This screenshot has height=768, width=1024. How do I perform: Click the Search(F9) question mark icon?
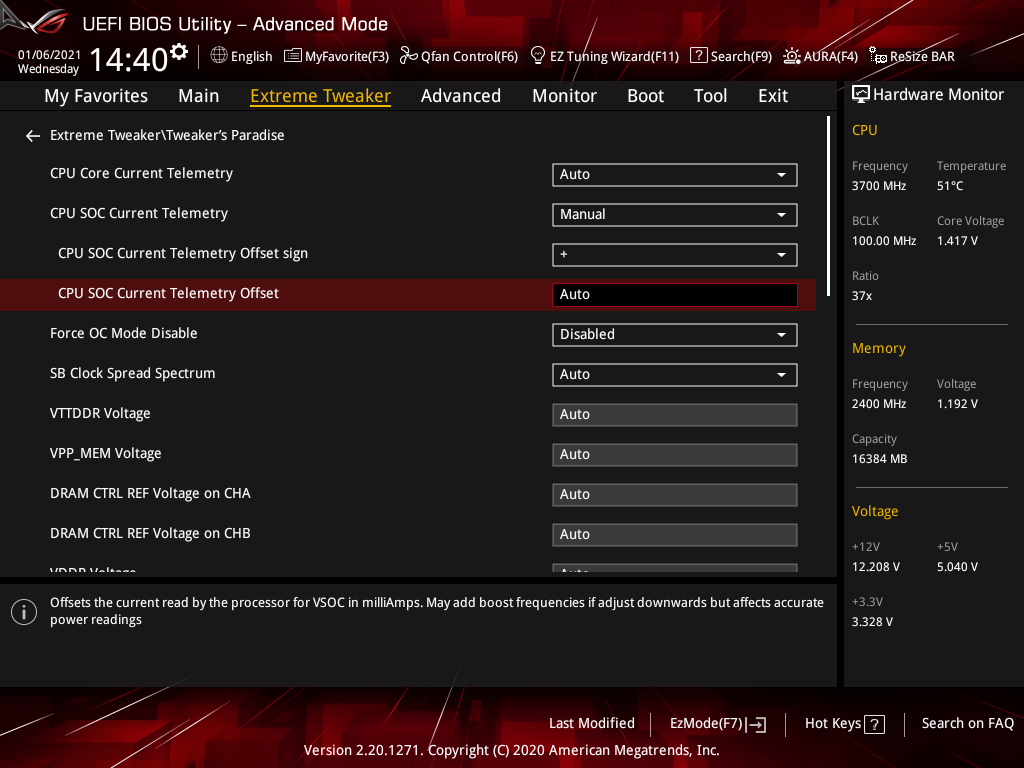click(x=698, y=56)
